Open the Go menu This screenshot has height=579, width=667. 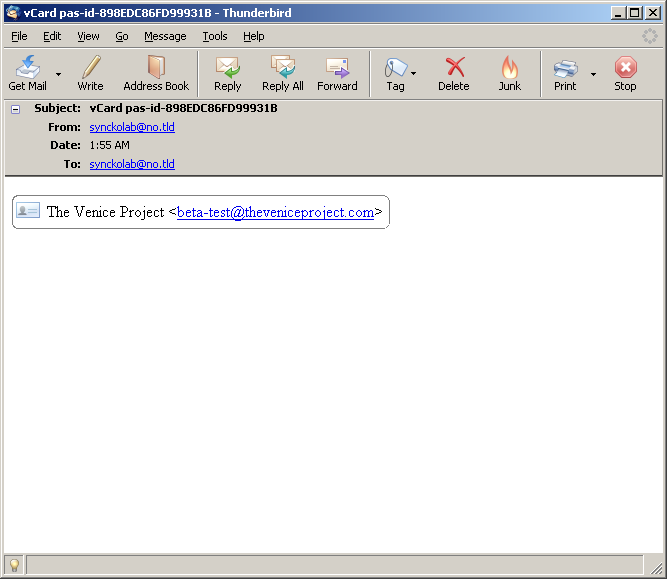coord(122,36)
